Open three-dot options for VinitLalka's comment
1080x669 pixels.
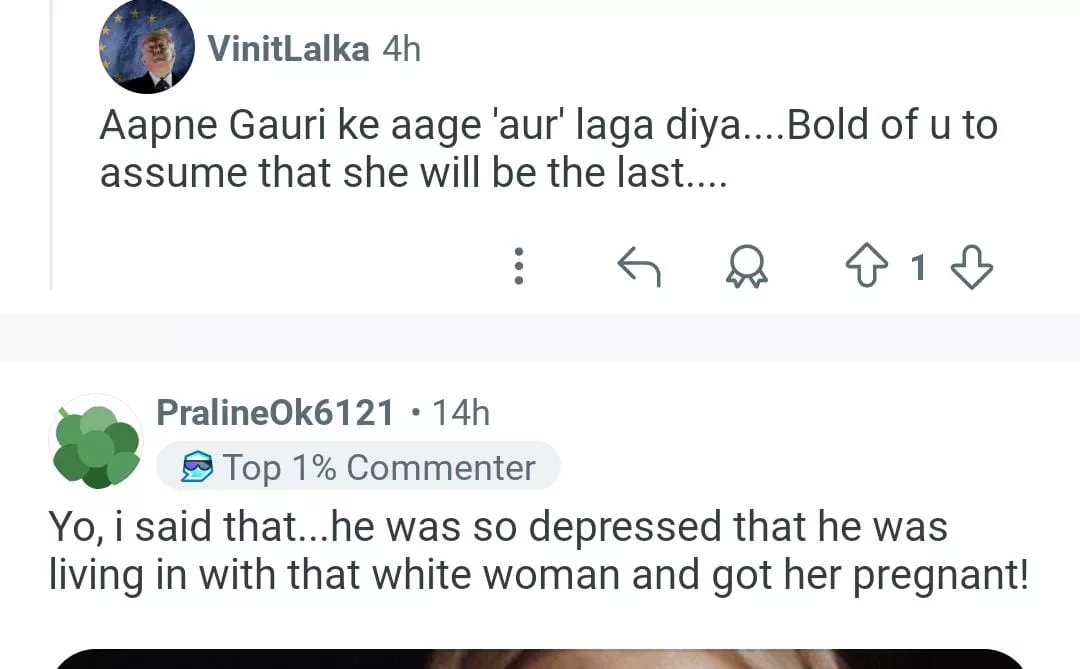518,267
